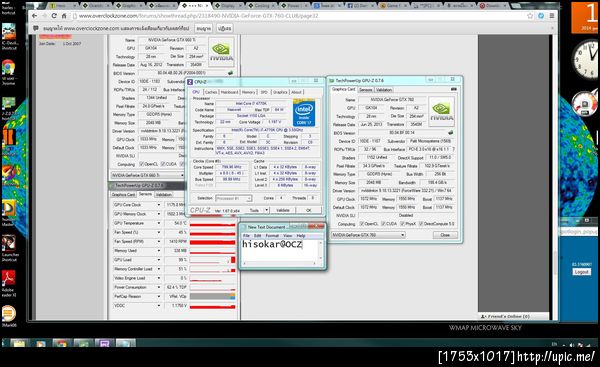Click the Validate button in CPU-Z
600x367 pixels.
point(282,210)
